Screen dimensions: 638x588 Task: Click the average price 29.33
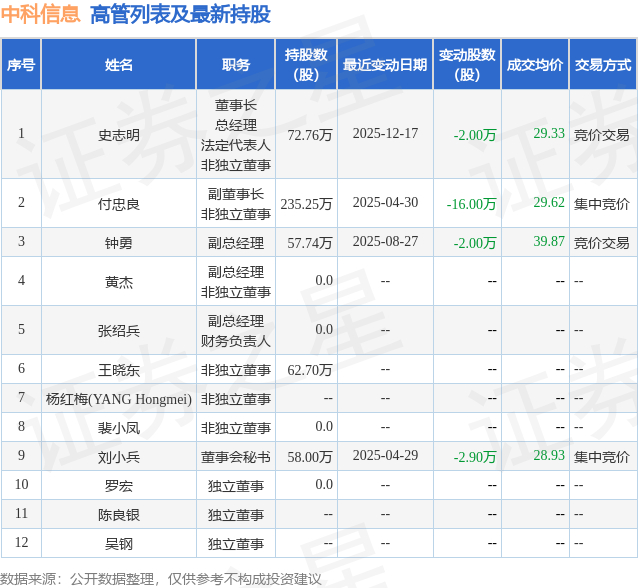point(549,133)
